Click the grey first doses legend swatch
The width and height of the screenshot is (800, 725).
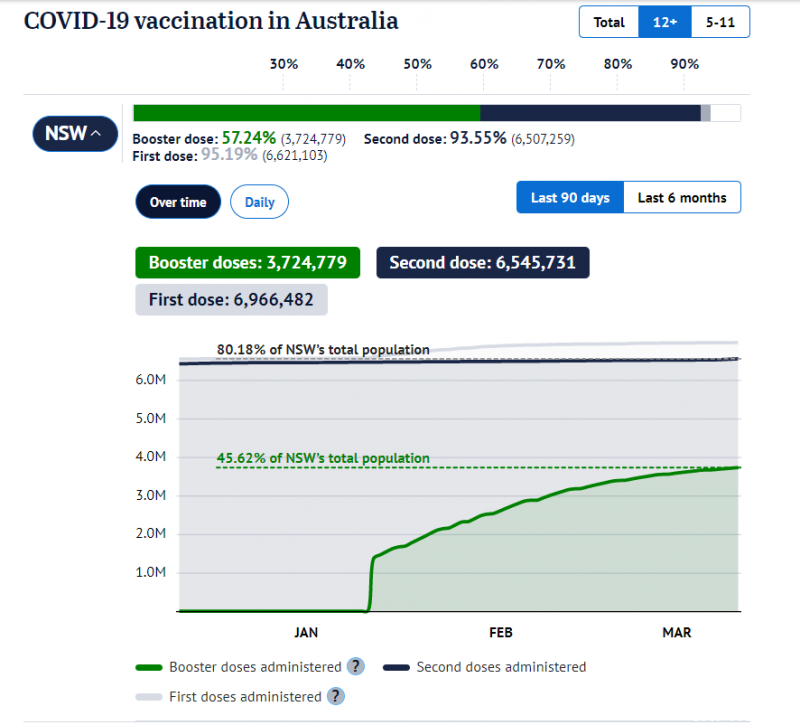(x=149, y=697)
